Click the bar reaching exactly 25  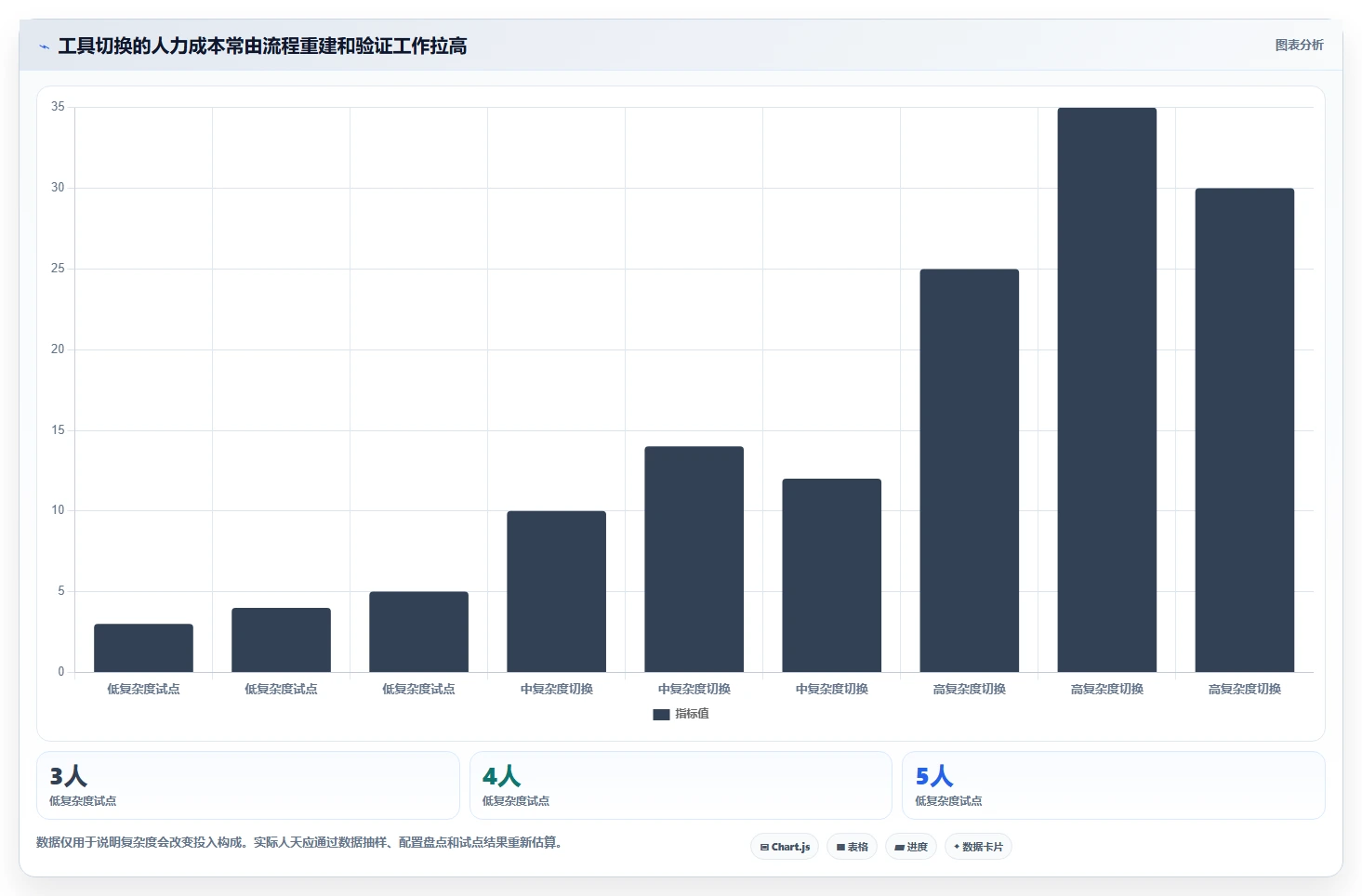[x=970, y=470]
